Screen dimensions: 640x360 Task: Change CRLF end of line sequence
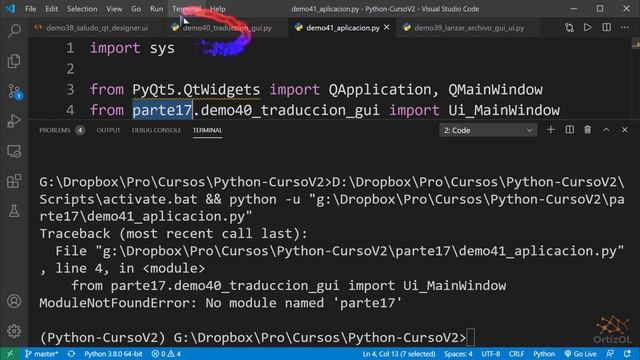pos(516,353)
